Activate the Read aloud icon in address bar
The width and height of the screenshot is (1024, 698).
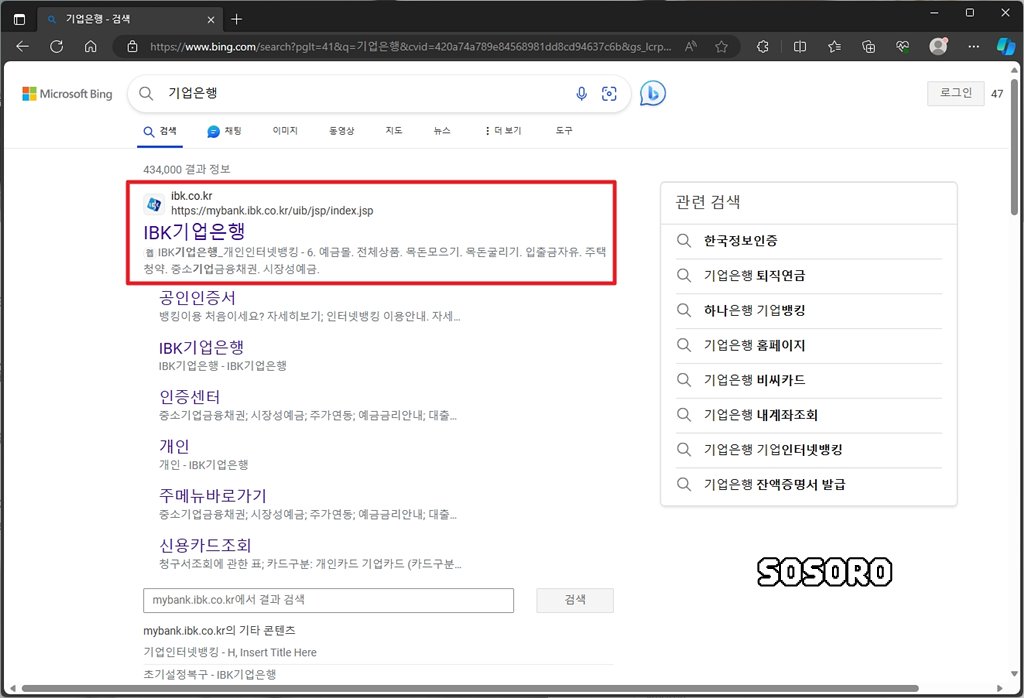coord(690,46)
